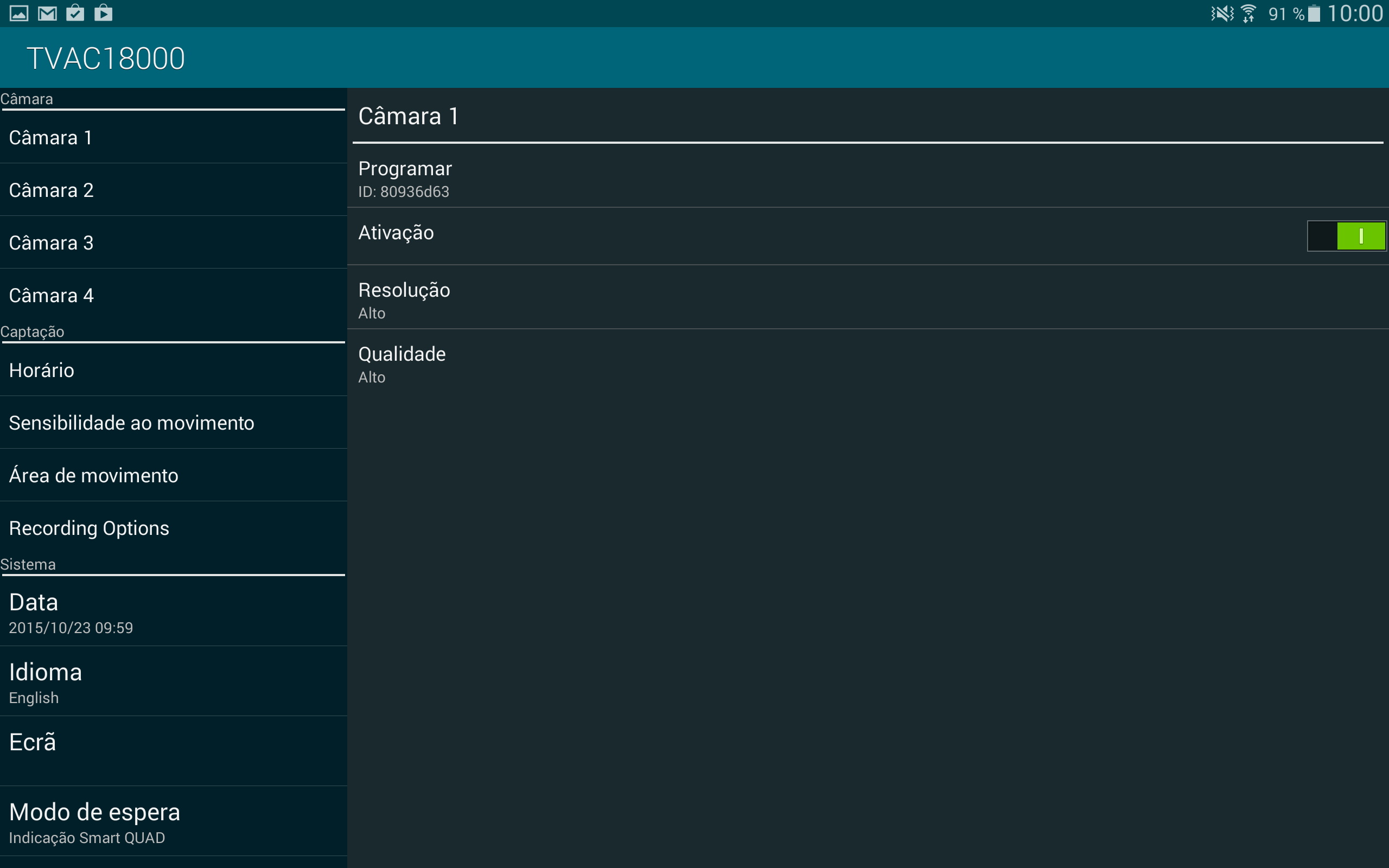
Task: Select Câmara 3 in the sidebar
Action: click(173, 243)
